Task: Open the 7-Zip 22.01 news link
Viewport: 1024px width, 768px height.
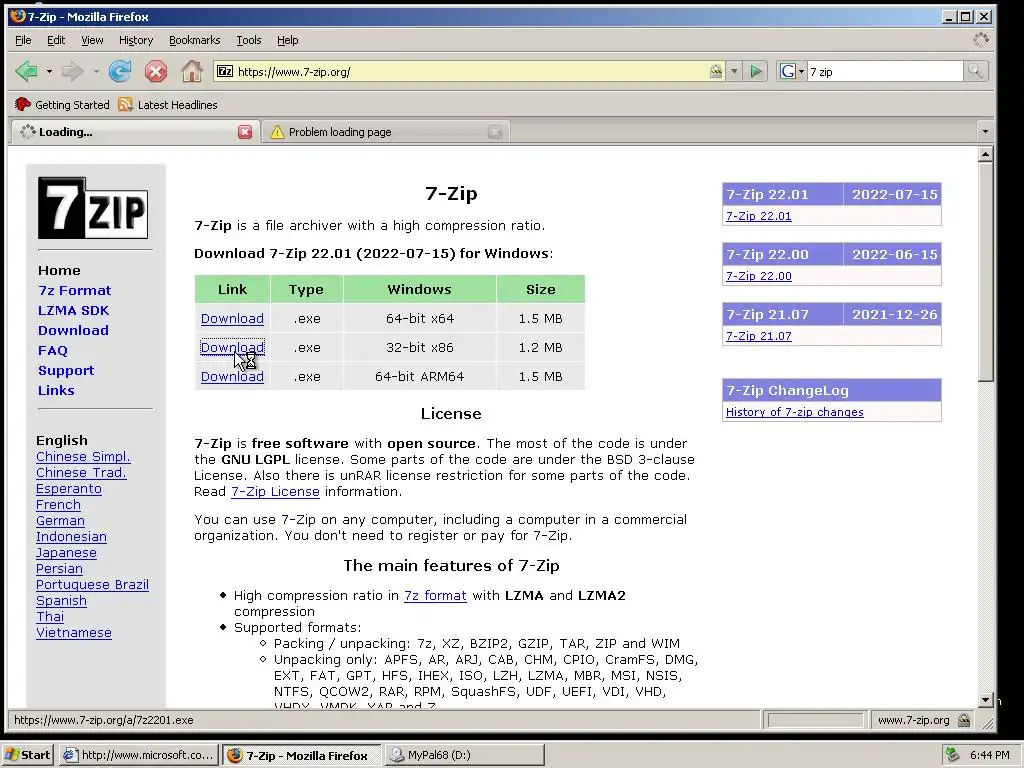Action: point(759,216)
